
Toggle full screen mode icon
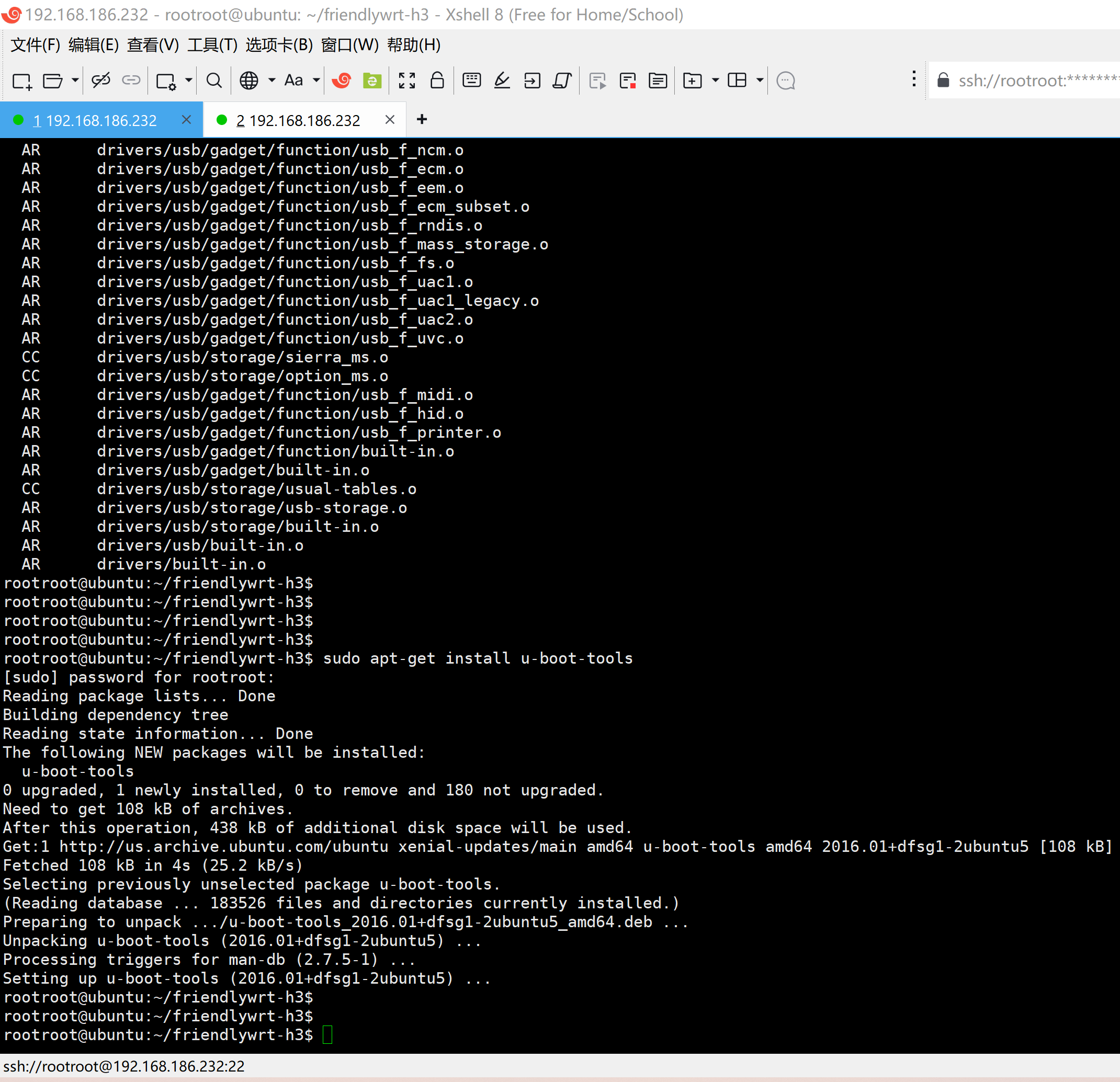407,81
